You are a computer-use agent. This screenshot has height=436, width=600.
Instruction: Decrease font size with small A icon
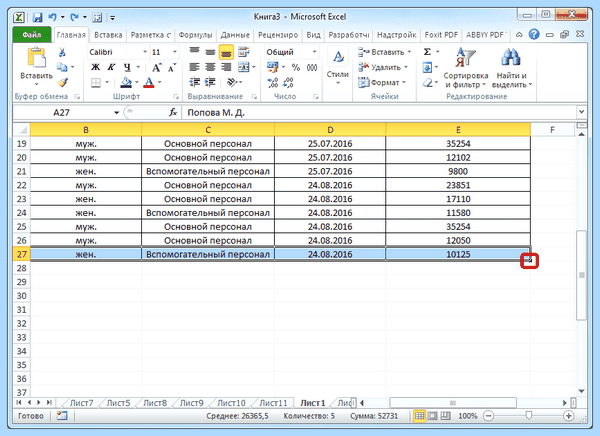point(172,67)
